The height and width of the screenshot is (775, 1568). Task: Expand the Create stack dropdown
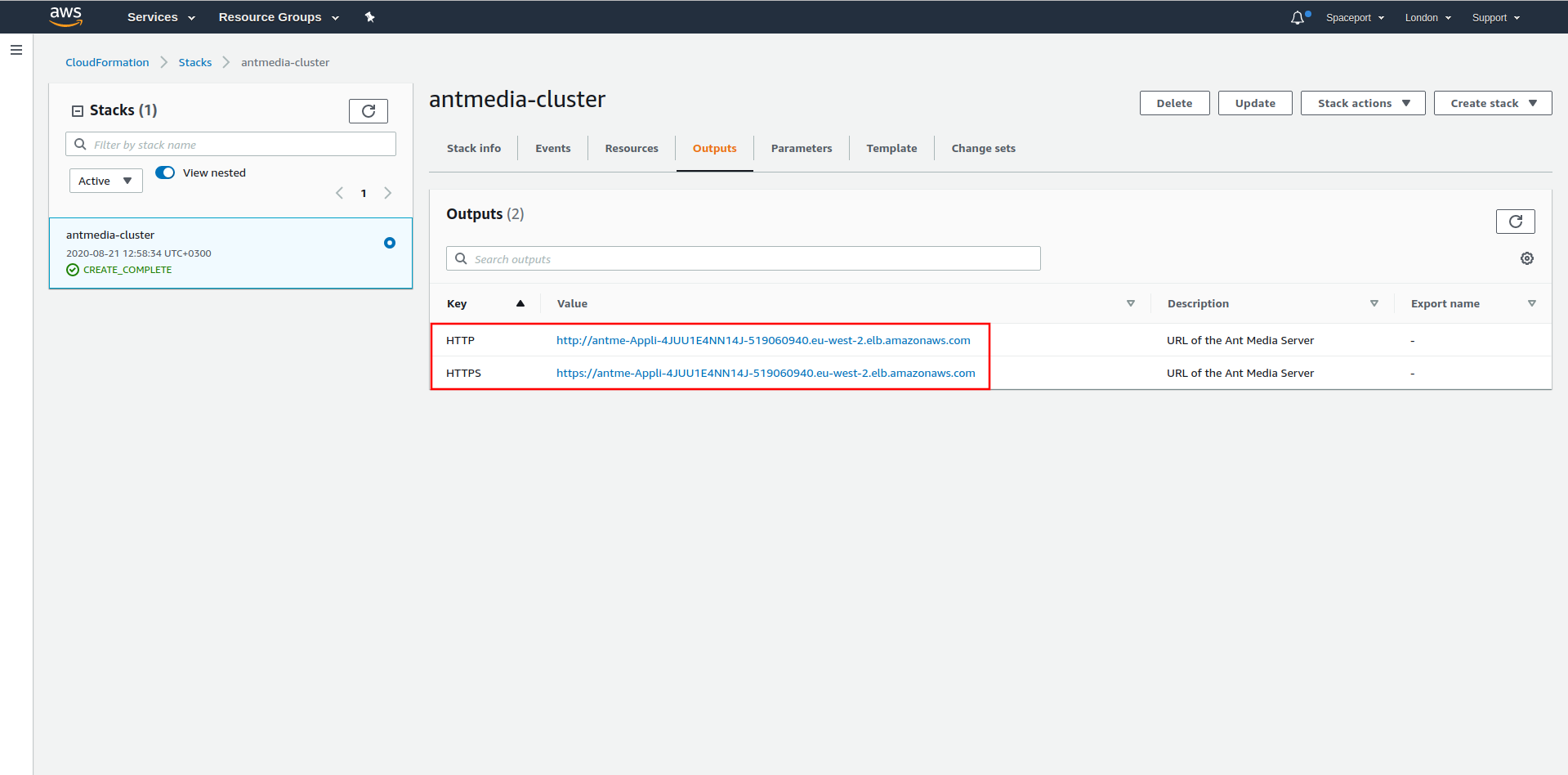point(1493,103)
